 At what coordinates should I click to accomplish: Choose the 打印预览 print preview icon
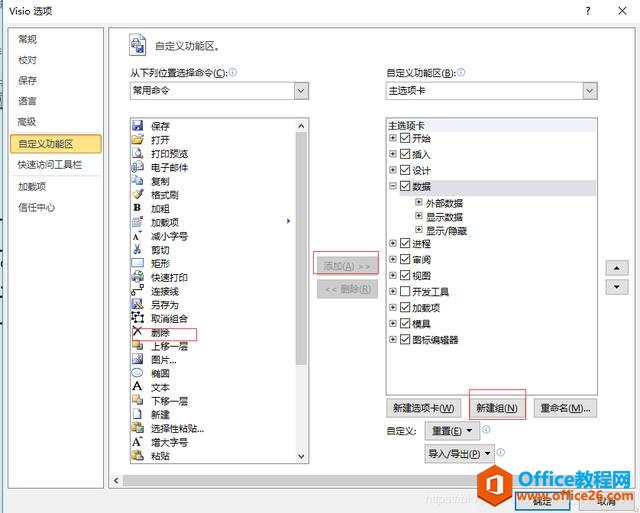[138, 153]
